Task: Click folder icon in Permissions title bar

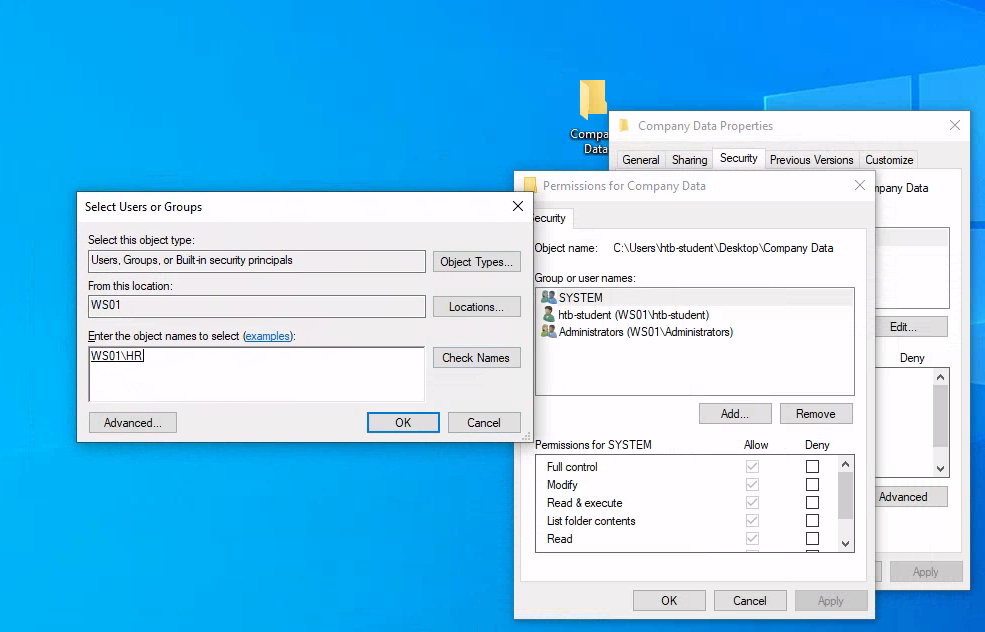Action: [530, 185]
